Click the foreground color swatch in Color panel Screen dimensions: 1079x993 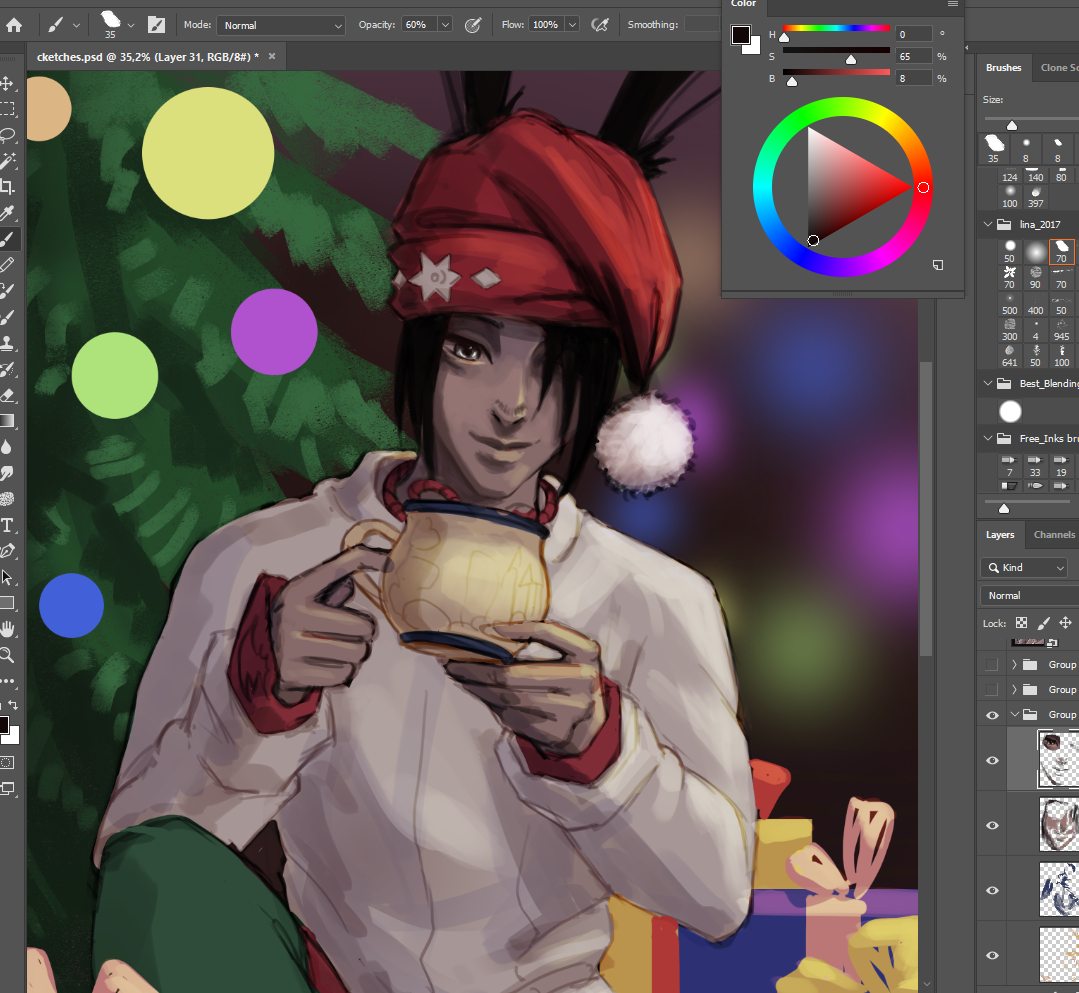click(740, 36)
